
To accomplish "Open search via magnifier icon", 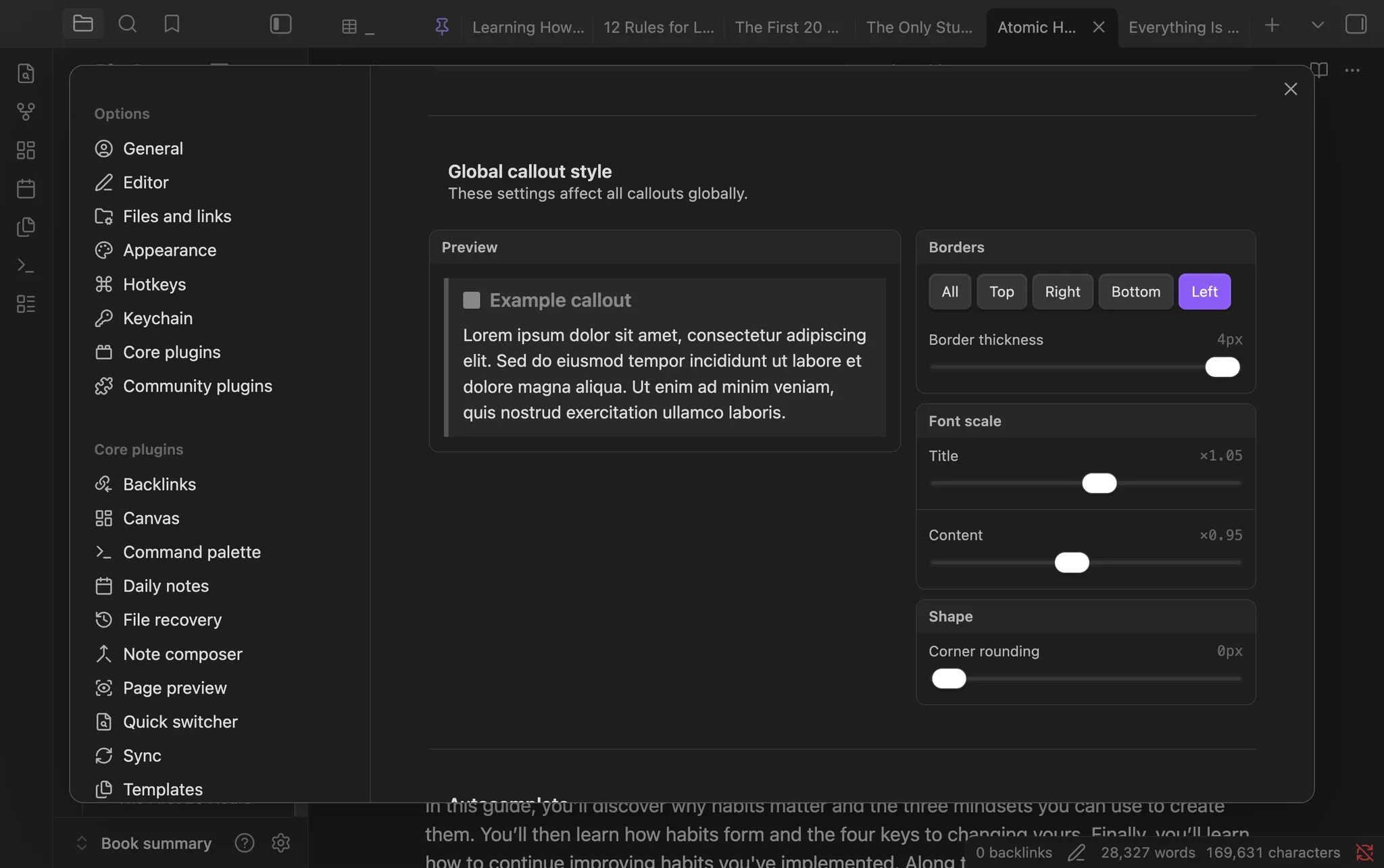I will (127, 24).
